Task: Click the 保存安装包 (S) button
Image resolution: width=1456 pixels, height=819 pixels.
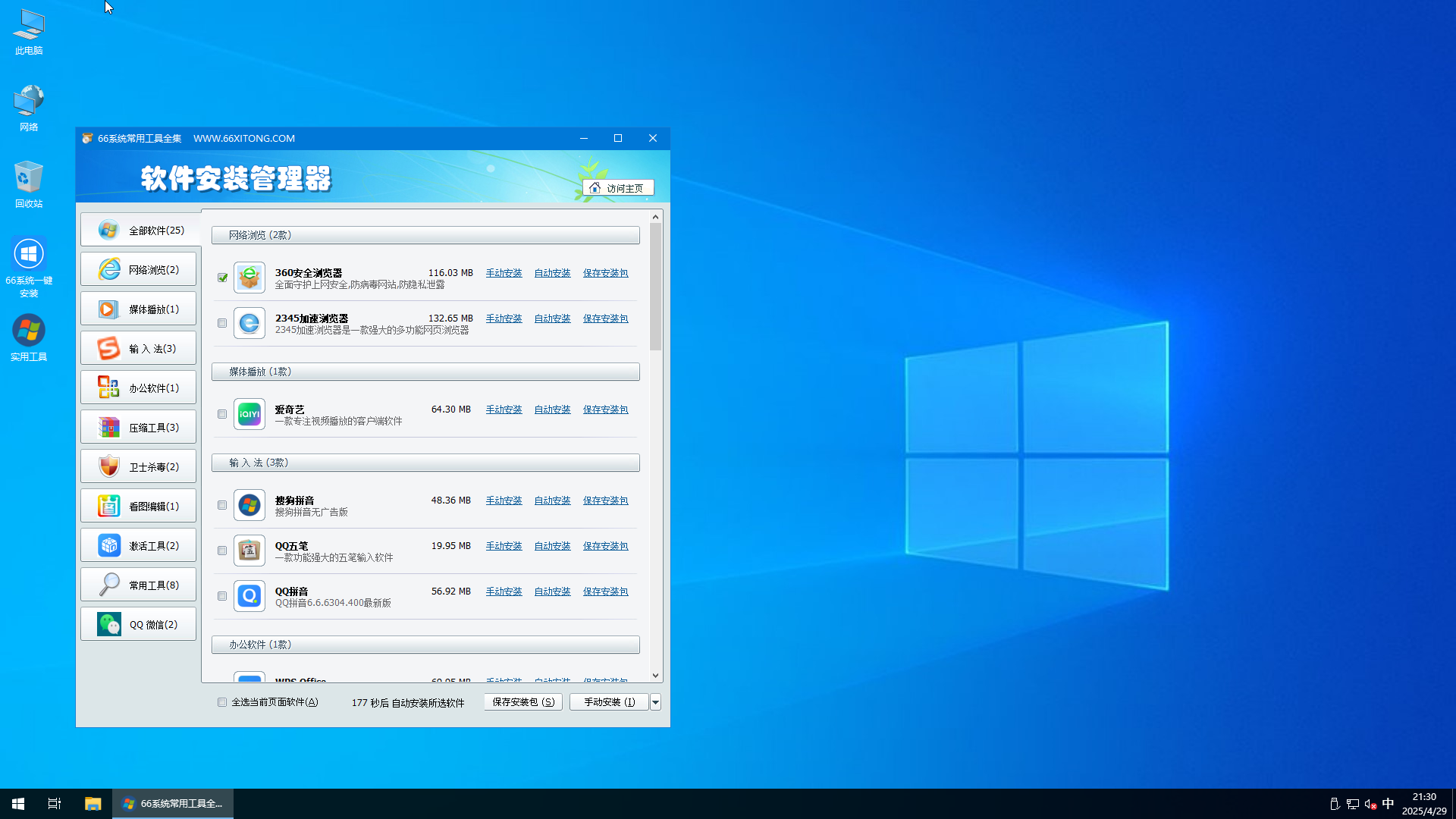Action: pyautogui.click(x=523, y=702)
